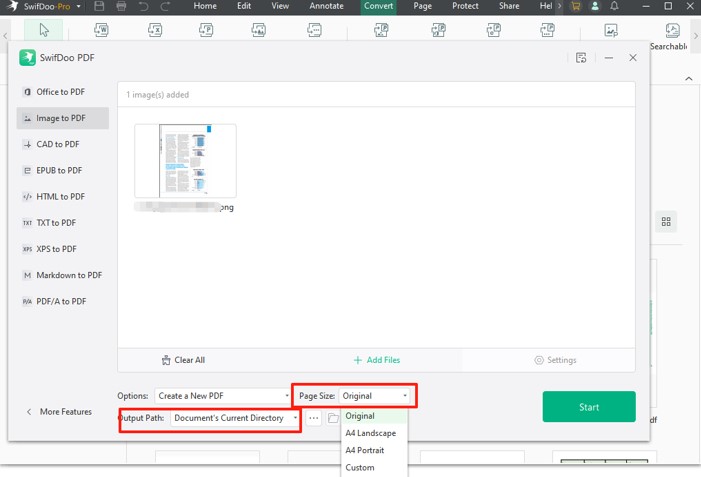701x477 pixels.
Task: Click Add Files
Action: click(377, 360)
